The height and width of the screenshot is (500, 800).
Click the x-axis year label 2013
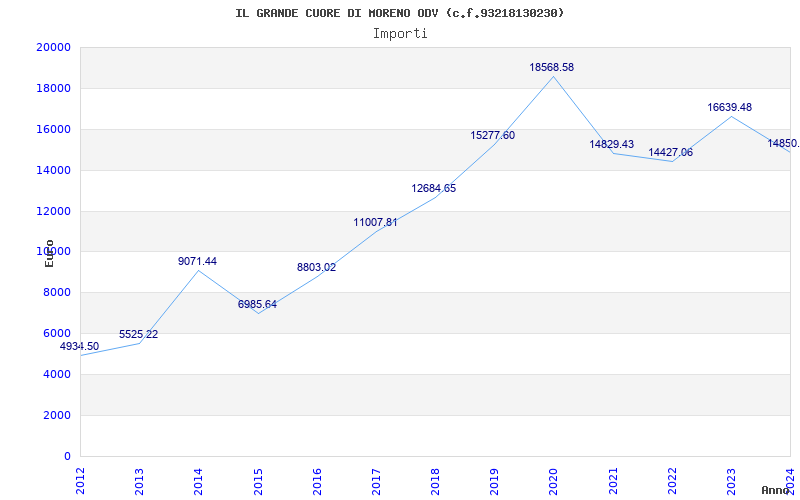pos(139,481)
